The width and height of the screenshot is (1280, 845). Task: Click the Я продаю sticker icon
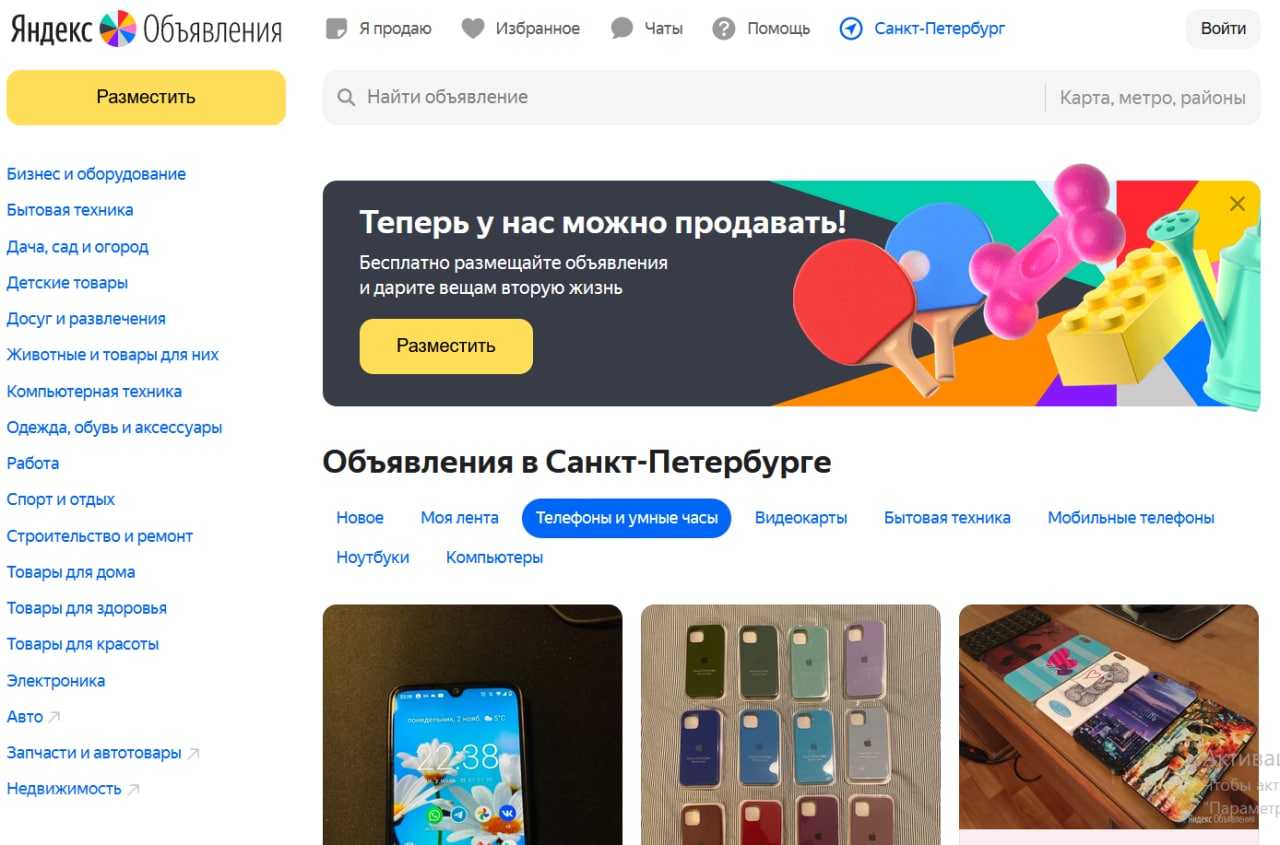click(337, 29)
